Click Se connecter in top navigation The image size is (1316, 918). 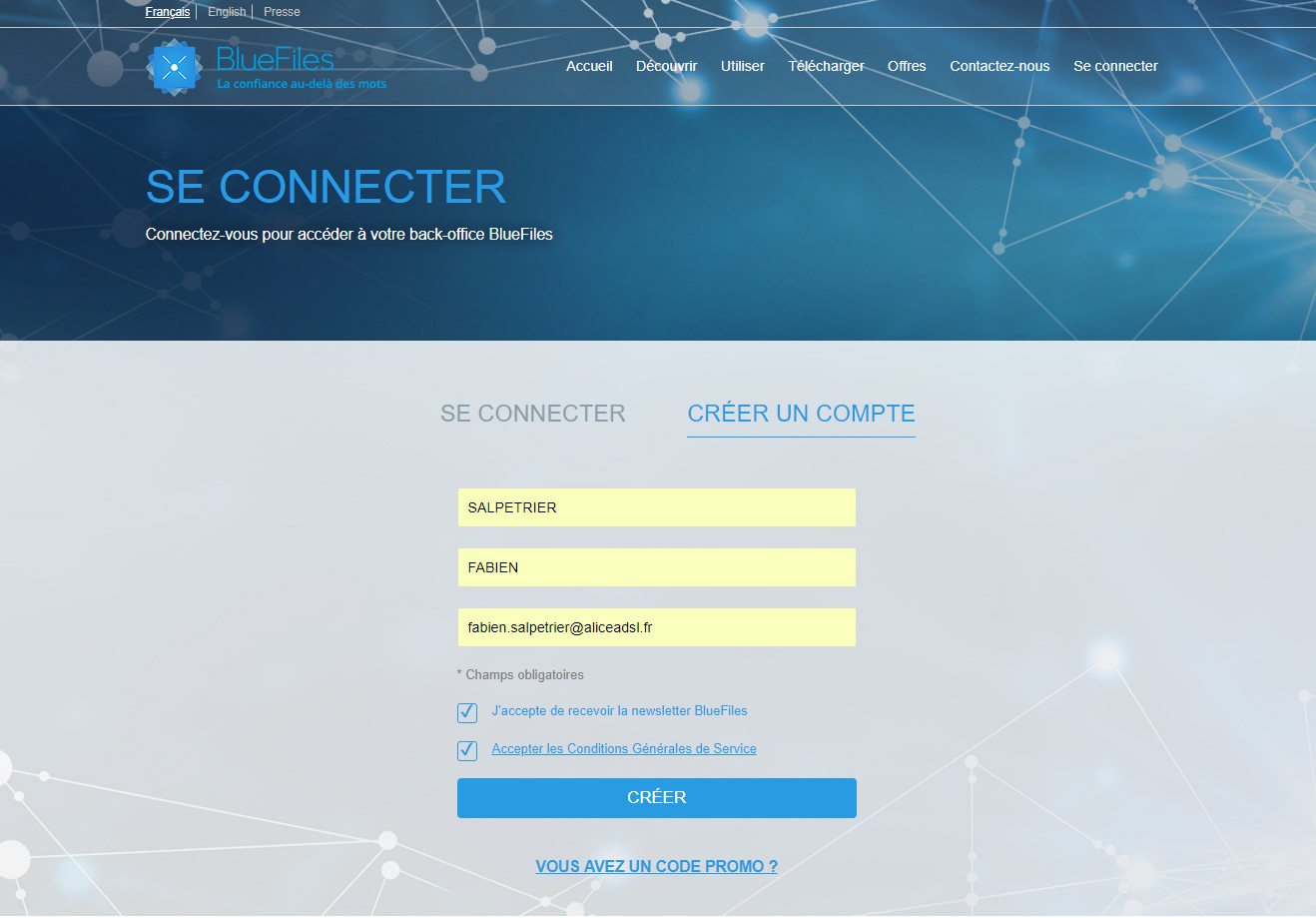pos(1115,66)
